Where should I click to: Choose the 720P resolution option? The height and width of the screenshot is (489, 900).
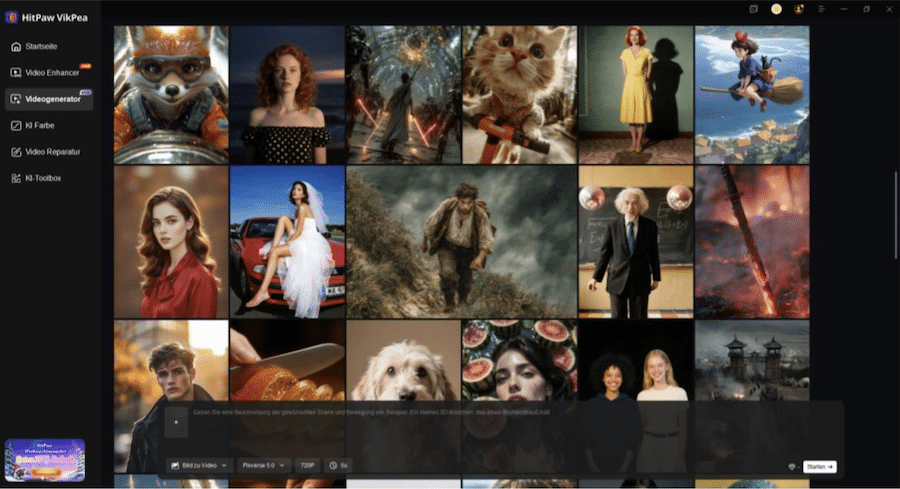(x=308, y=465)
